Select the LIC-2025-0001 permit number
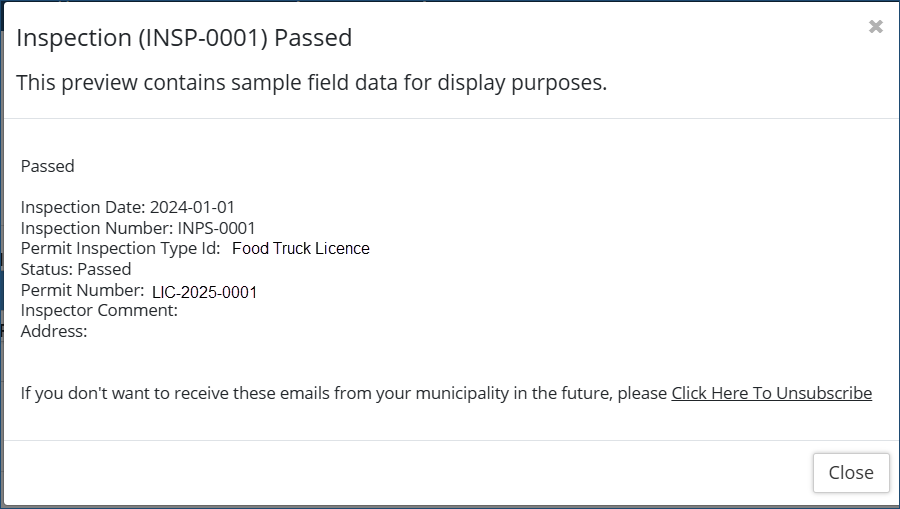 [205, 292]
